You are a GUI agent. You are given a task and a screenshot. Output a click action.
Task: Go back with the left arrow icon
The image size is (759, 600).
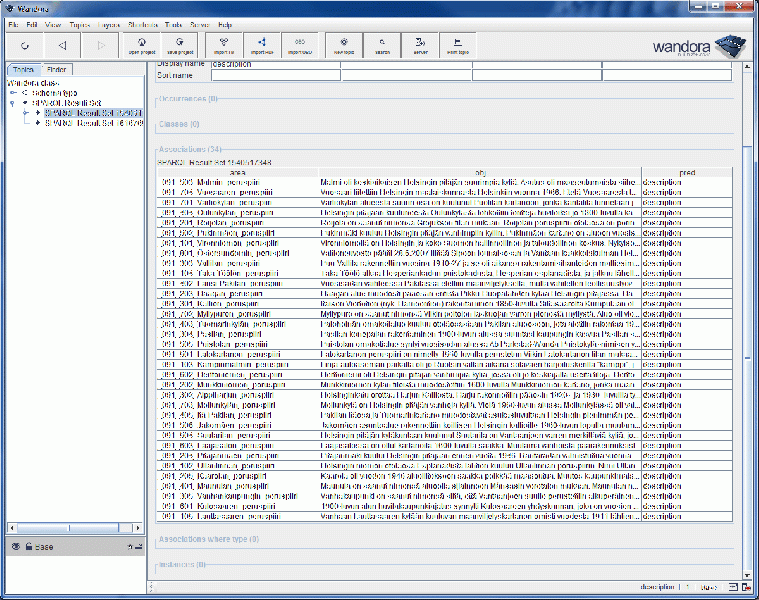pyautogui.click(x=62, y=45)
